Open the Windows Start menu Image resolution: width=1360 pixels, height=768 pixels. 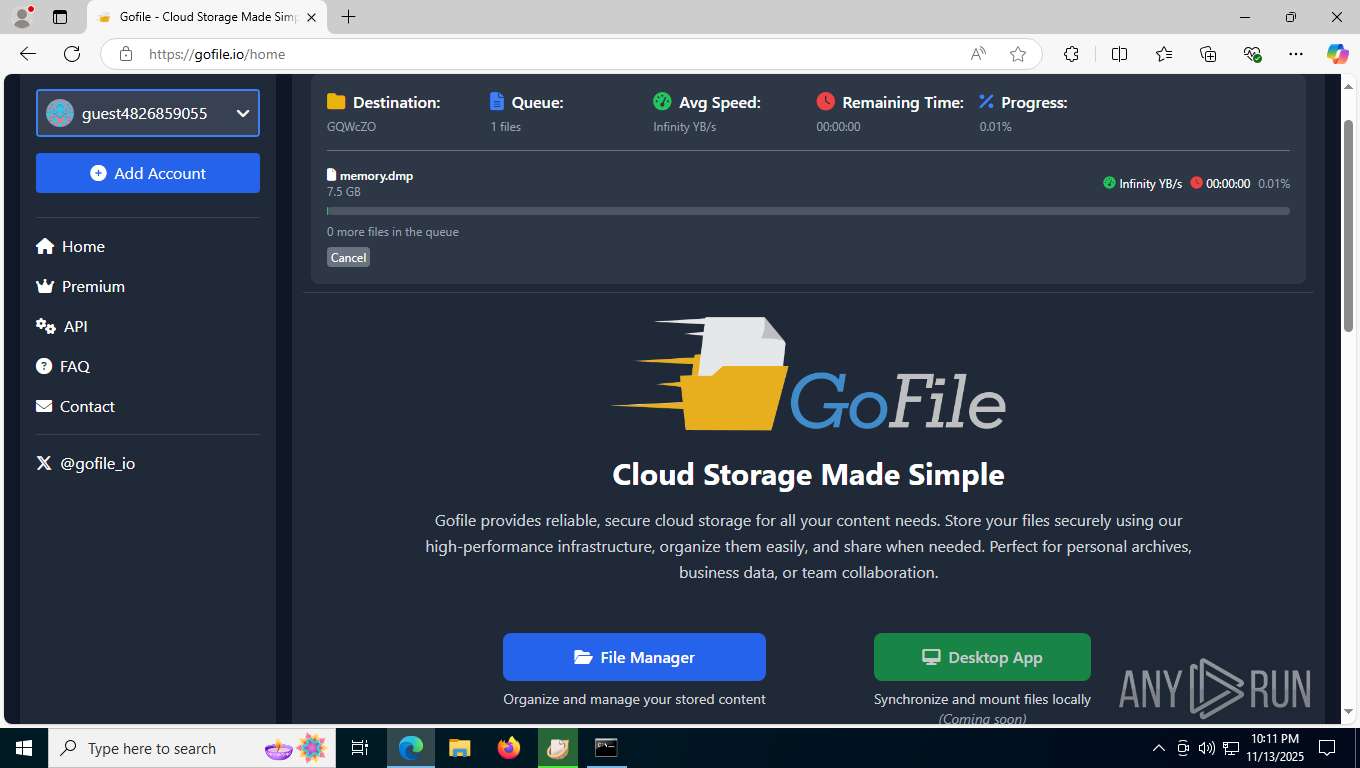pos(23,748)
